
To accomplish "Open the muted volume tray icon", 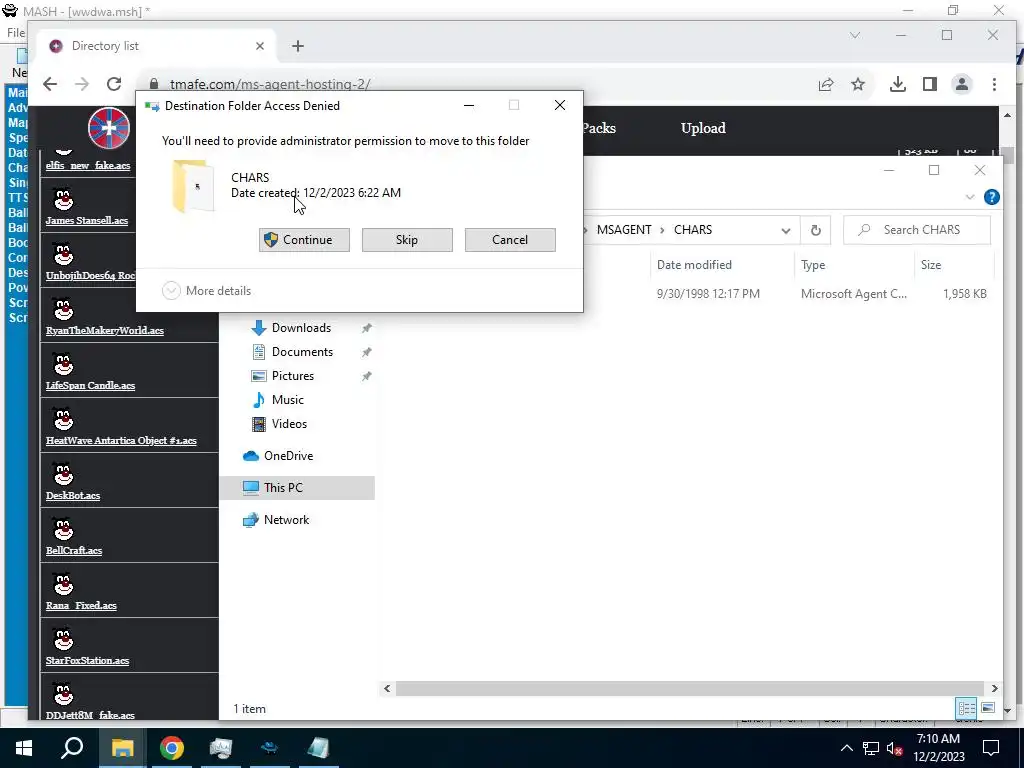I will pos(895,748).
